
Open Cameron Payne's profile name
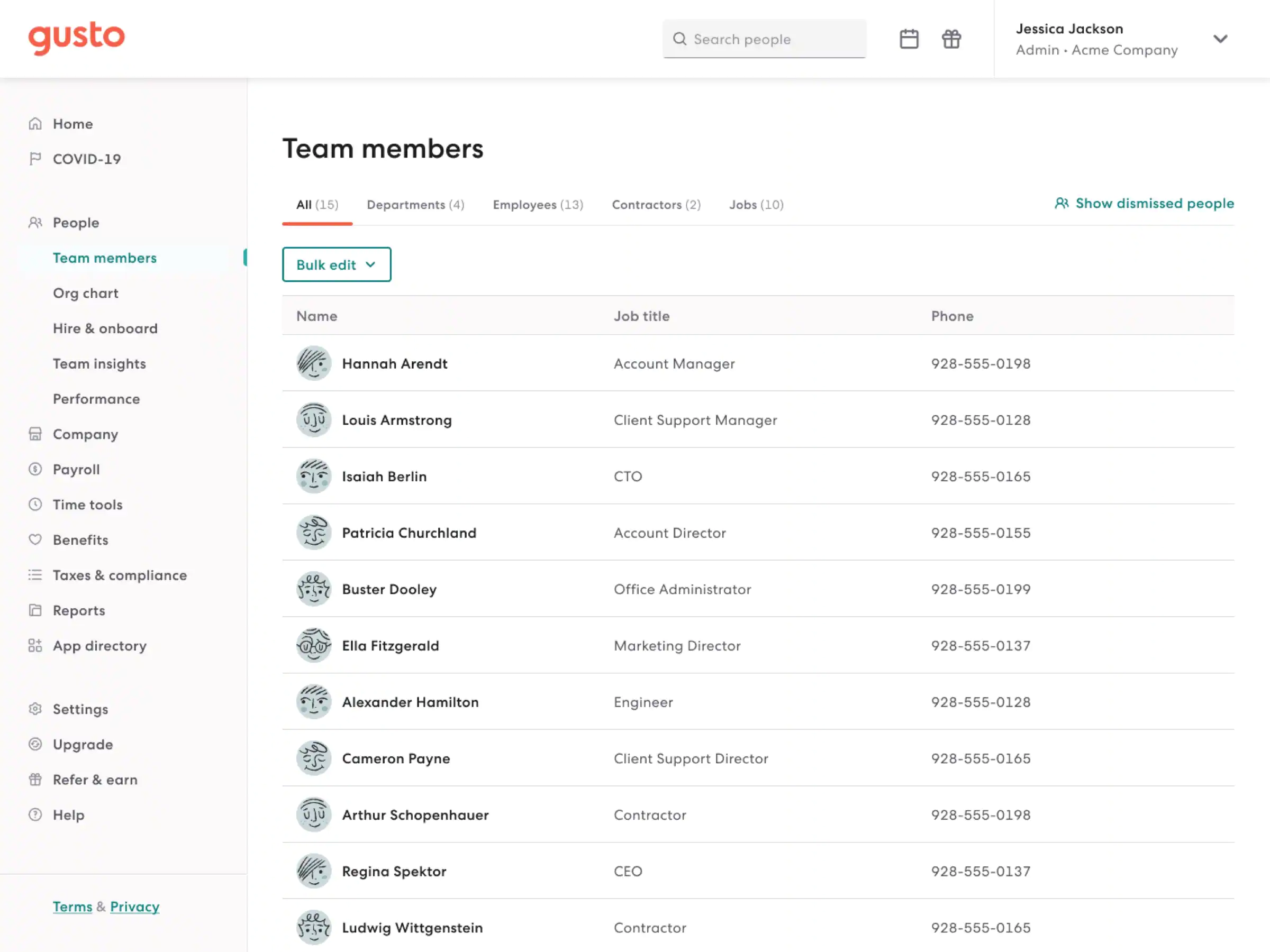[x=396, y=758]
